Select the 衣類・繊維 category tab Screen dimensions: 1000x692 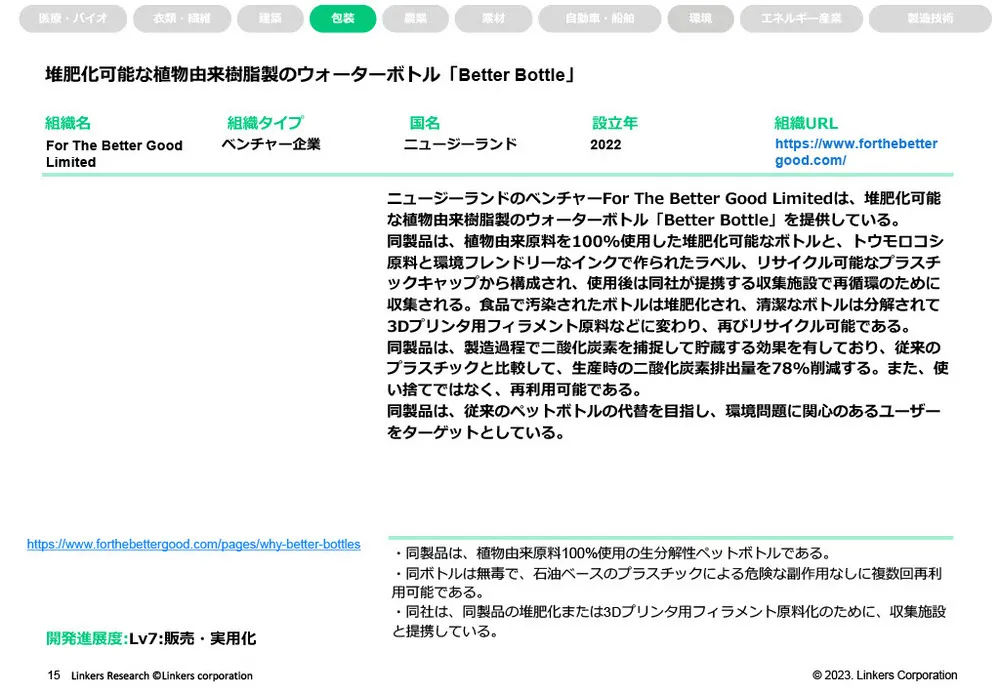click(x=182, y=18)
